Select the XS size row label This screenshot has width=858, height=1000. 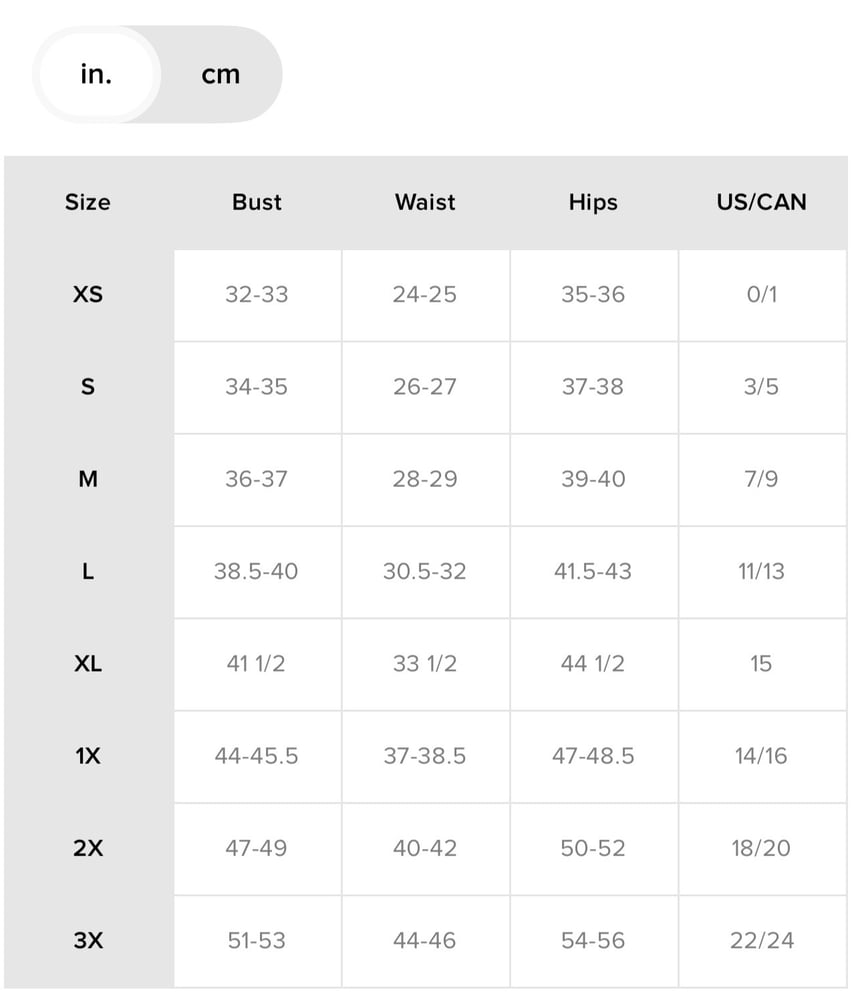coord(88,295)
